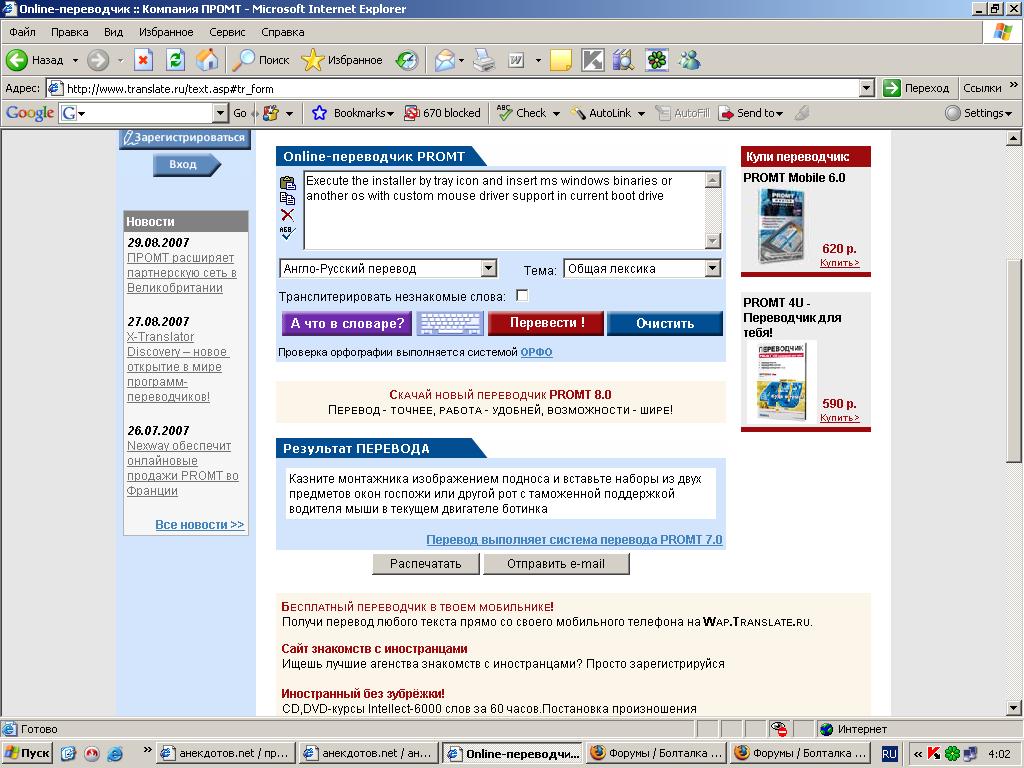Screen dimensions: 1024x768
Task: Click the Пуск Start button
Action: (x=27, y=753)
